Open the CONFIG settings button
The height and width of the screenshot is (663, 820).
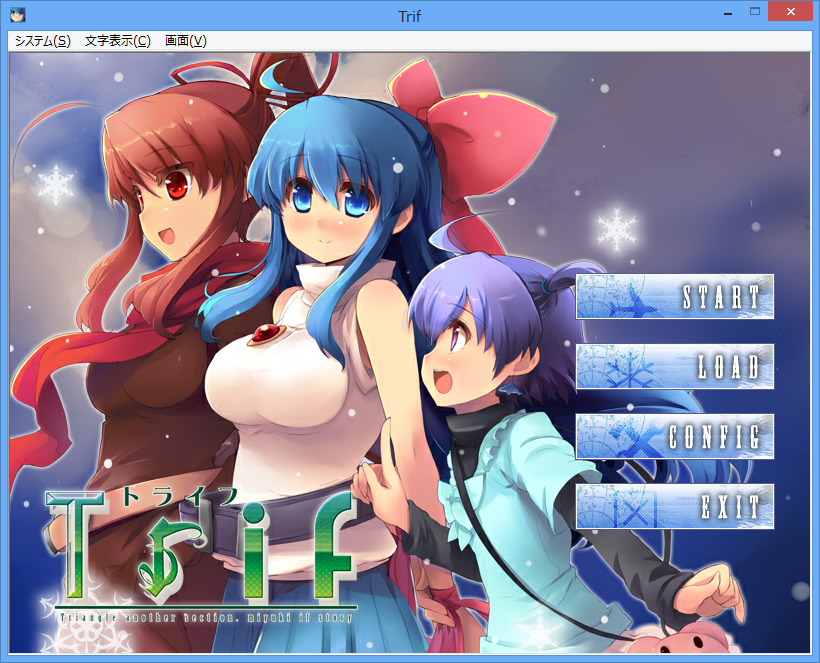coord(675,437)
